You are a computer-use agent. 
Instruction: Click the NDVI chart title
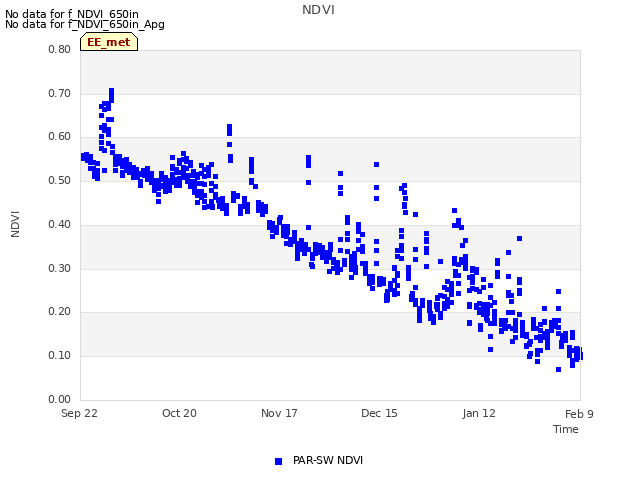pos(318,10)
